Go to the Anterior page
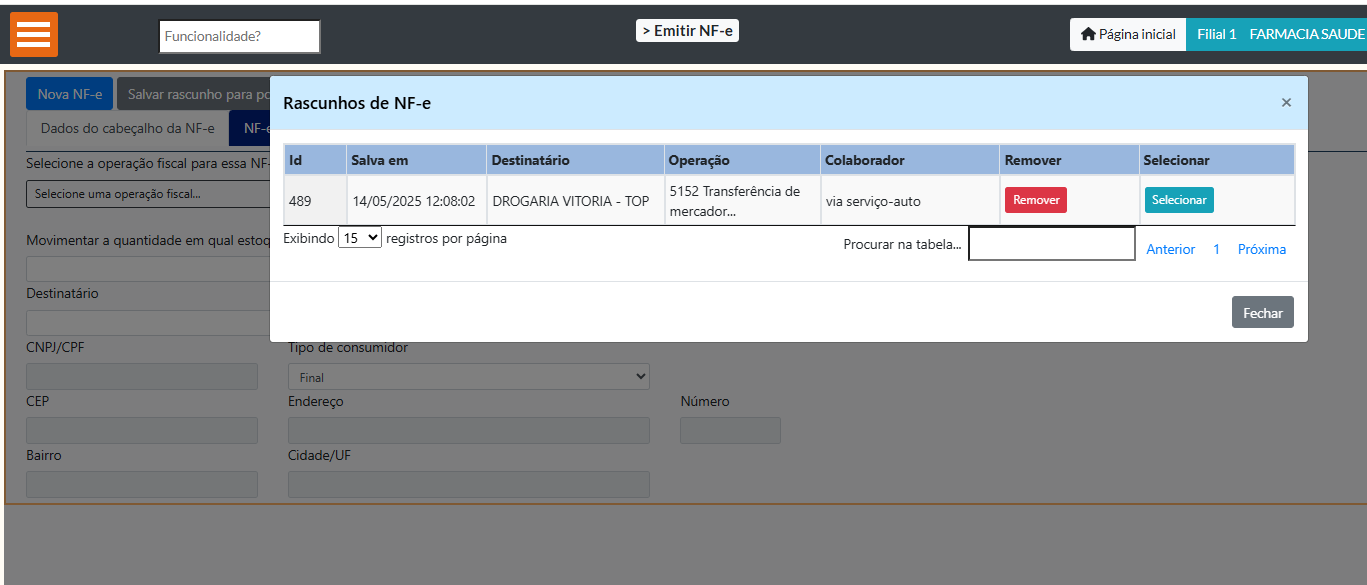Screen dimensions: 1367x585 tap(1170, 249)
